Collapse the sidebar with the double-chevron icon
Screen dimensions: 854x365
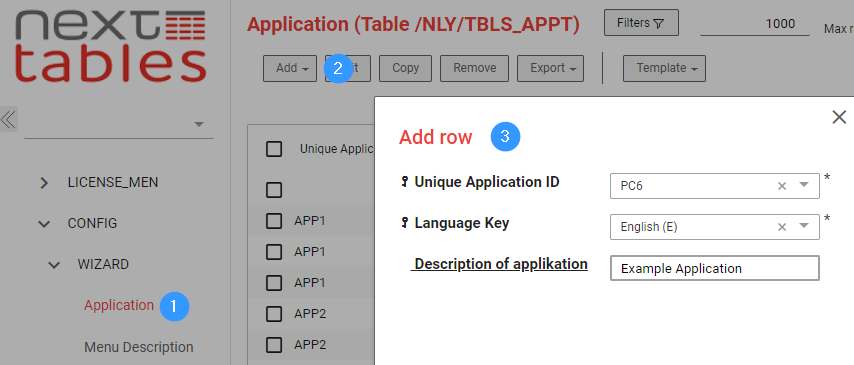(9, 119)
